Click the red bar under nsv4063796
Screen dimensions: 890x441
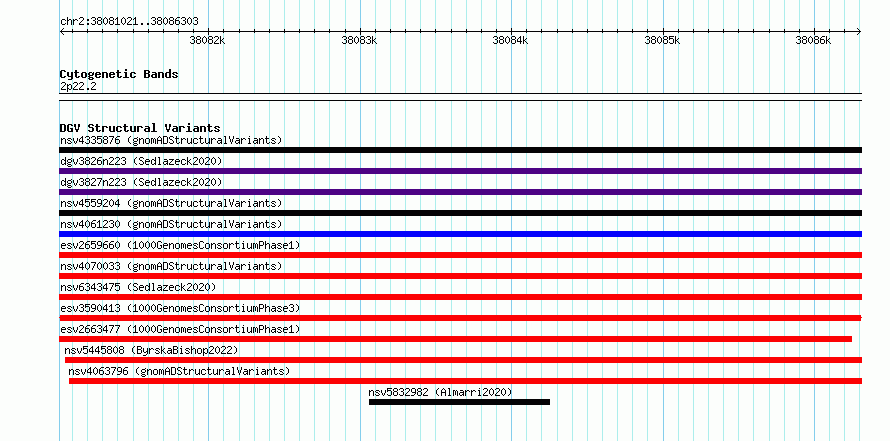point(465,381)
